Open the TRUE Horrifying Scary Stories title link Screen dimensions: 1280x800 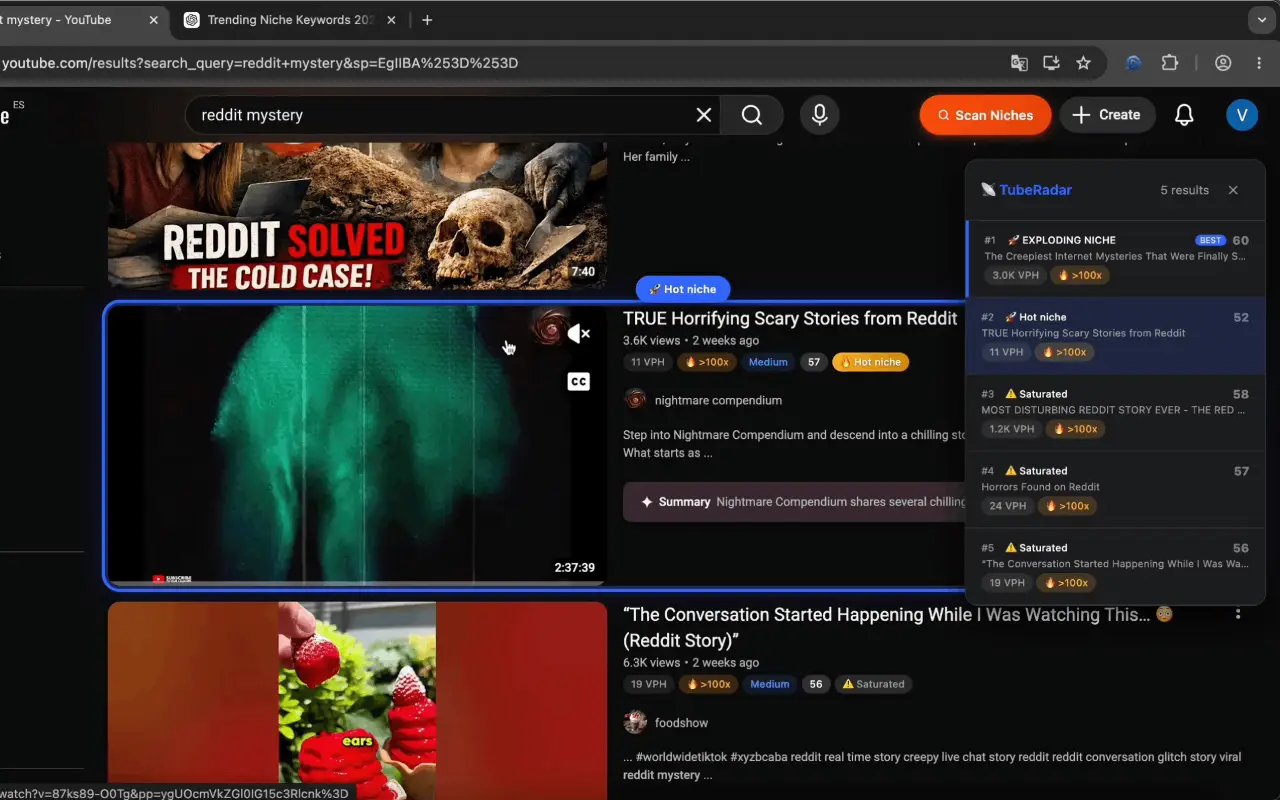(790, 318)
